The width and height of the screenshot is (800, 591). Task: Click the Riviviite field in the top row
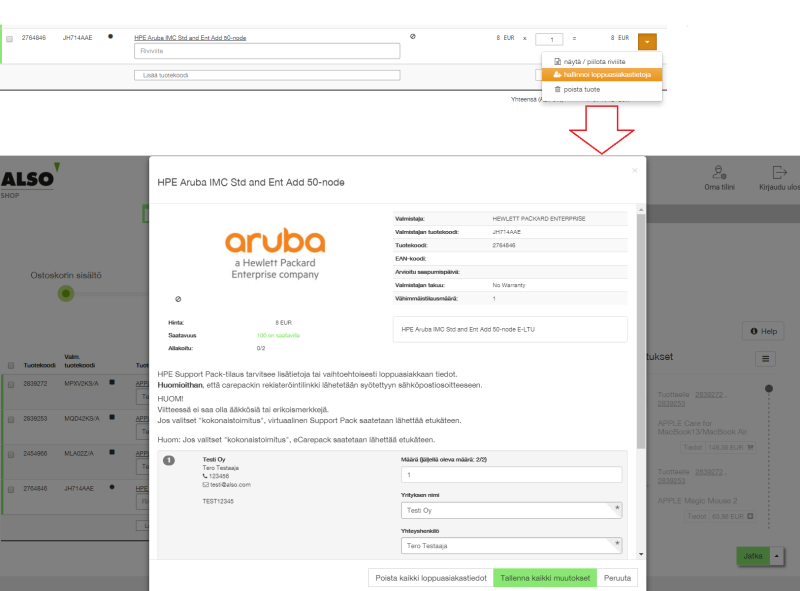point(267,51)
